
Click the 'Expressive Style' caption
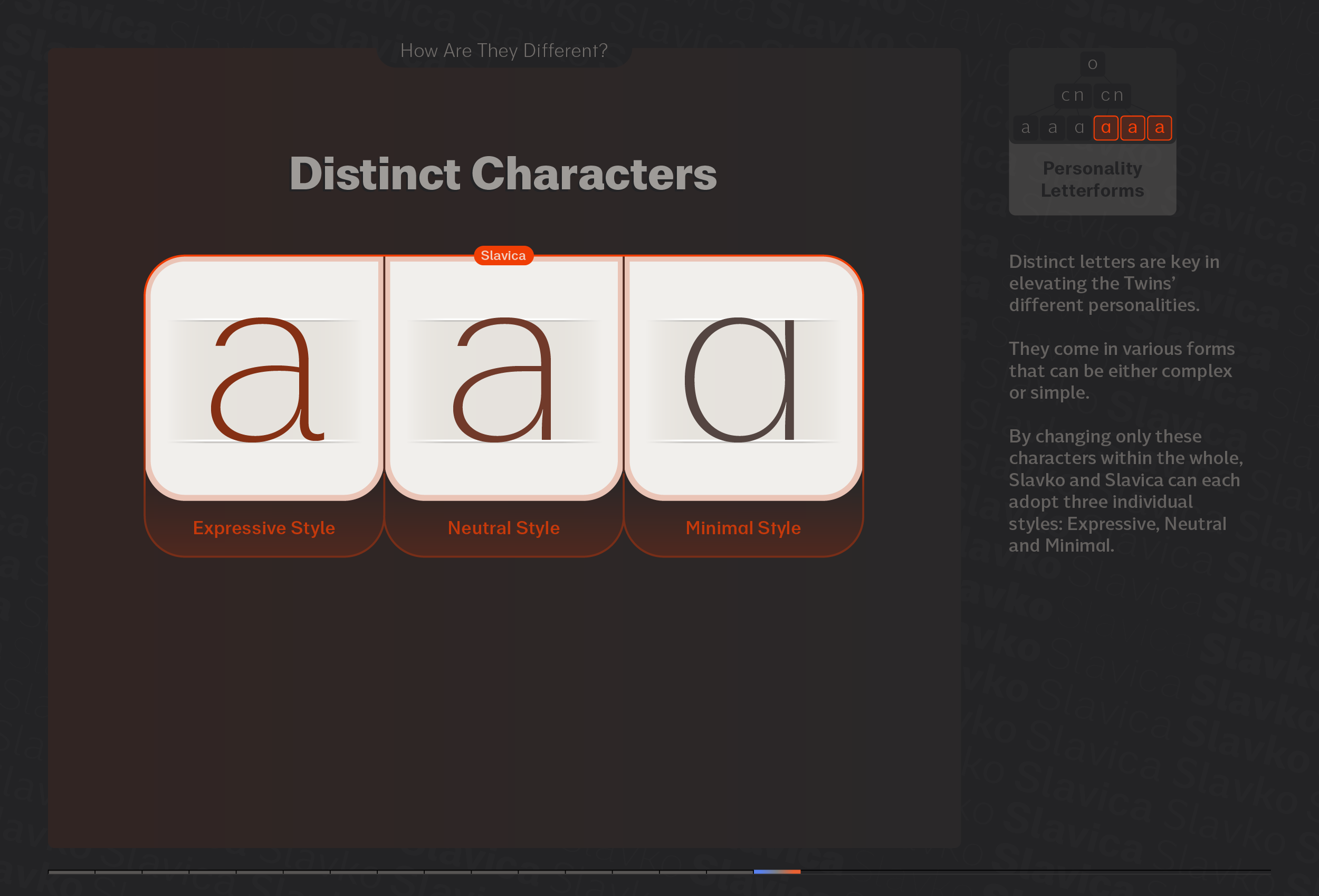point(264,528)
